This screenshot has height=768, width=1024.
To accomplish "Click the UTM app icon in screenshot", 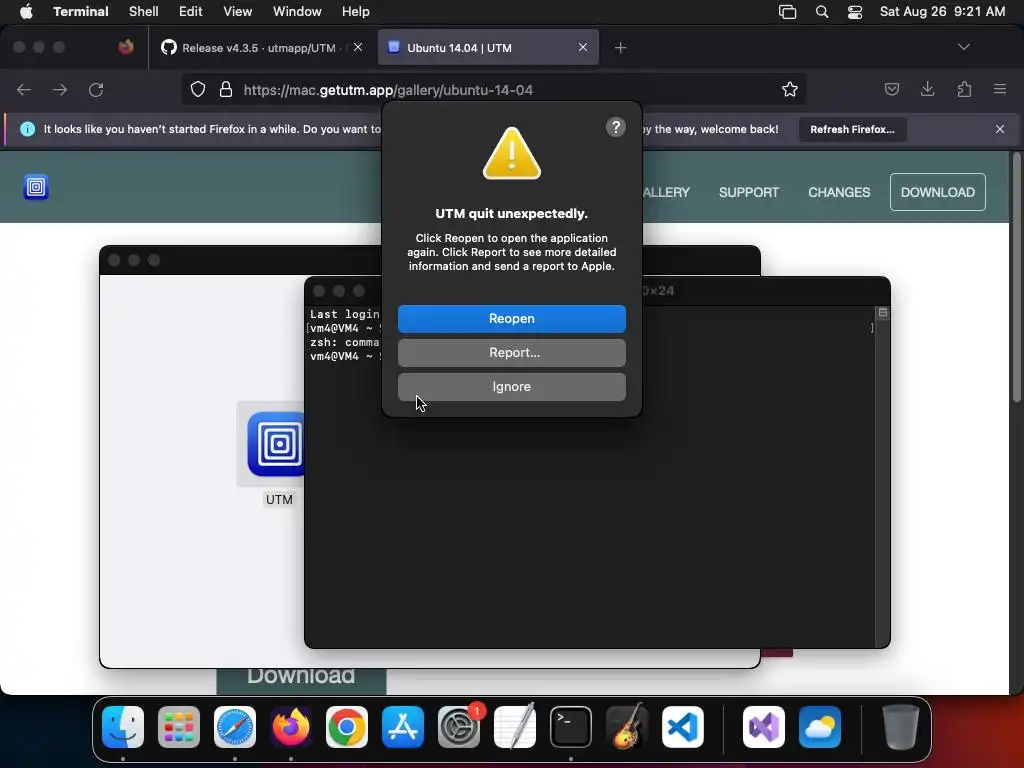I will (278, 444).
